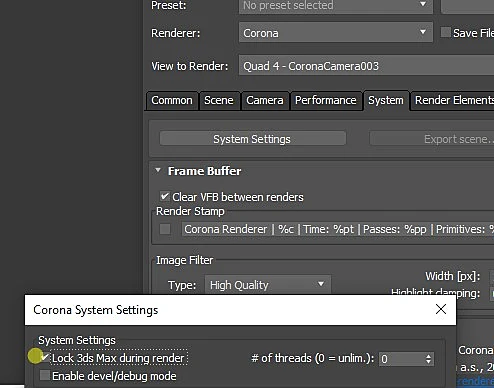Open the Camera tab
Screen dimensions: 494x388
point(265,100)
